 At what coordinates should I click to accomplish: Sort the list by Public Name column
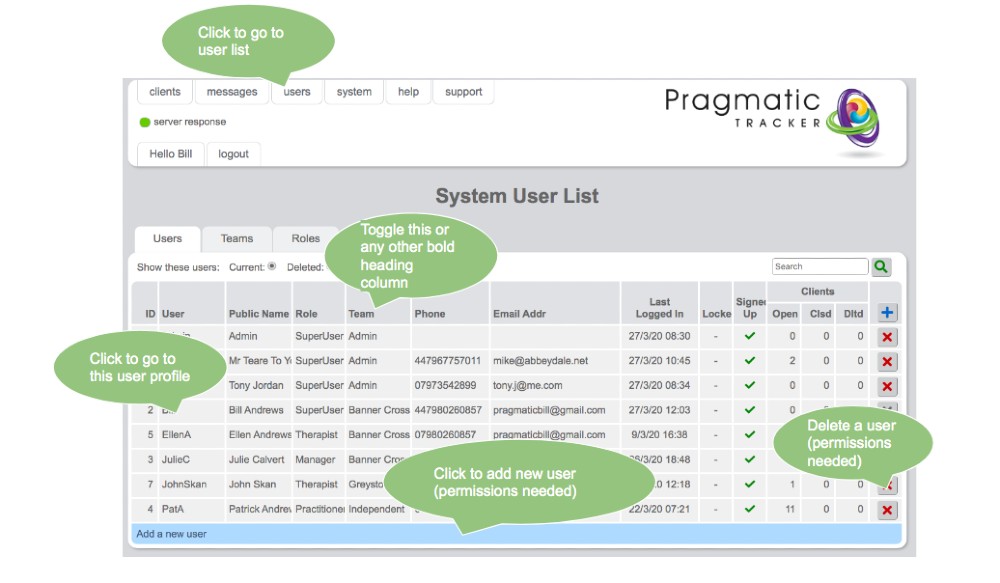258,314
